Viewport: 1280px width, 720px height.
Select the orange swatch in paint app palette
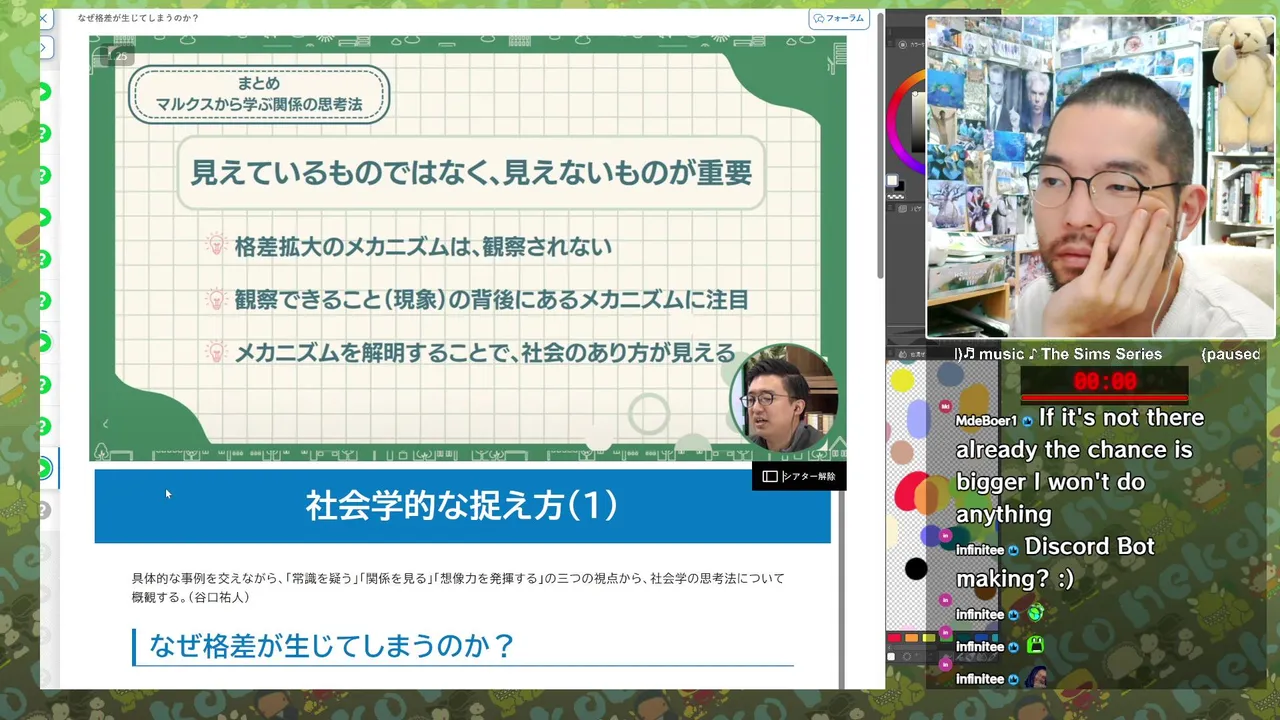pyautogui.click(x=911, y=638)
